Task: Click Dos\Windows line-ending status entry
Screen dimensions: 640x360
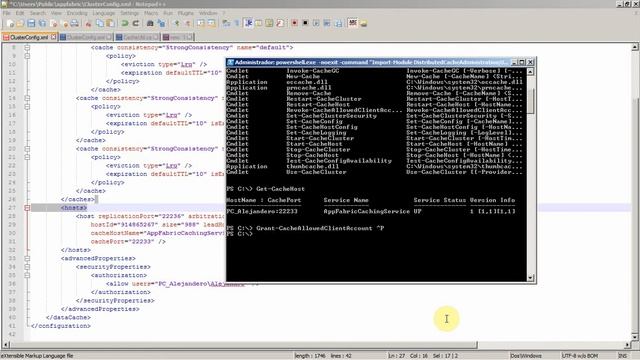Action: click(526, 356)
